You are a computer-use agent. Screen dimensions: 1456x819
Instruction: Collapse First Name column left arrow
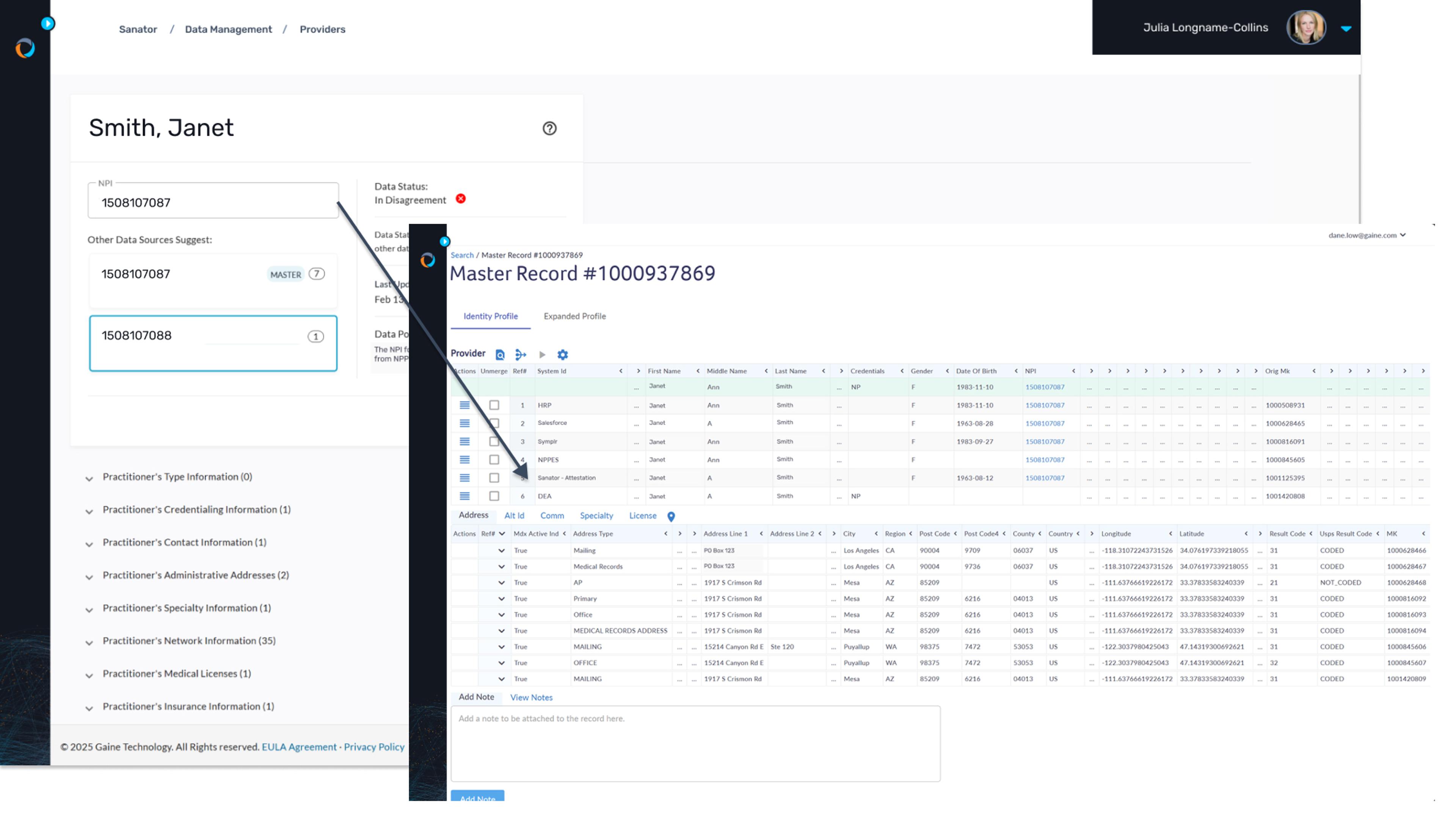point(698,371)
